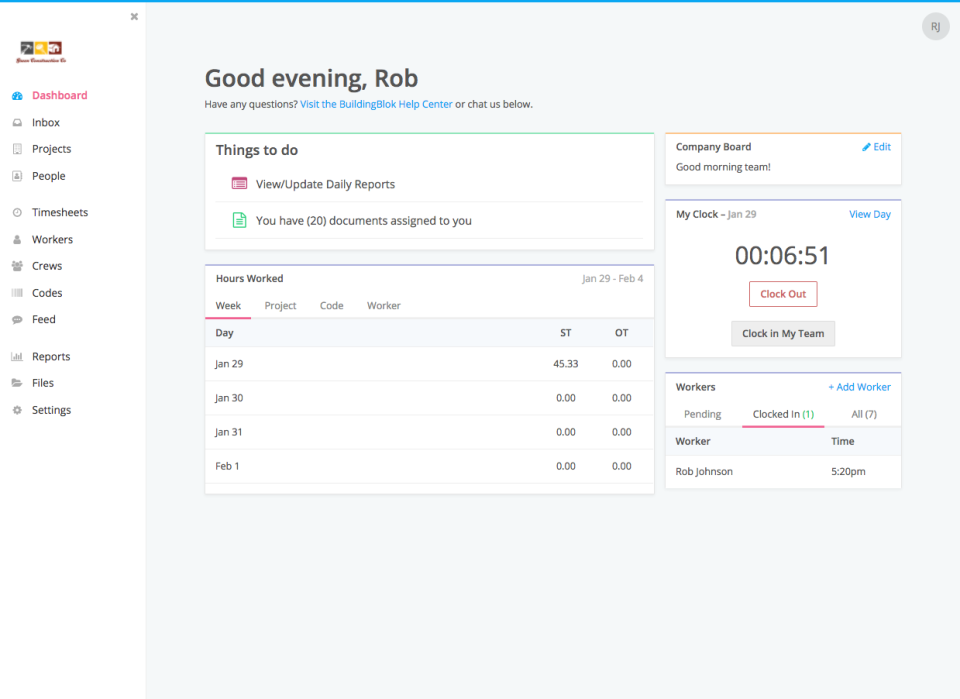Click Clock in My Team
The height and width of the screenshot is (699, 960).
(x=783, y=333)
